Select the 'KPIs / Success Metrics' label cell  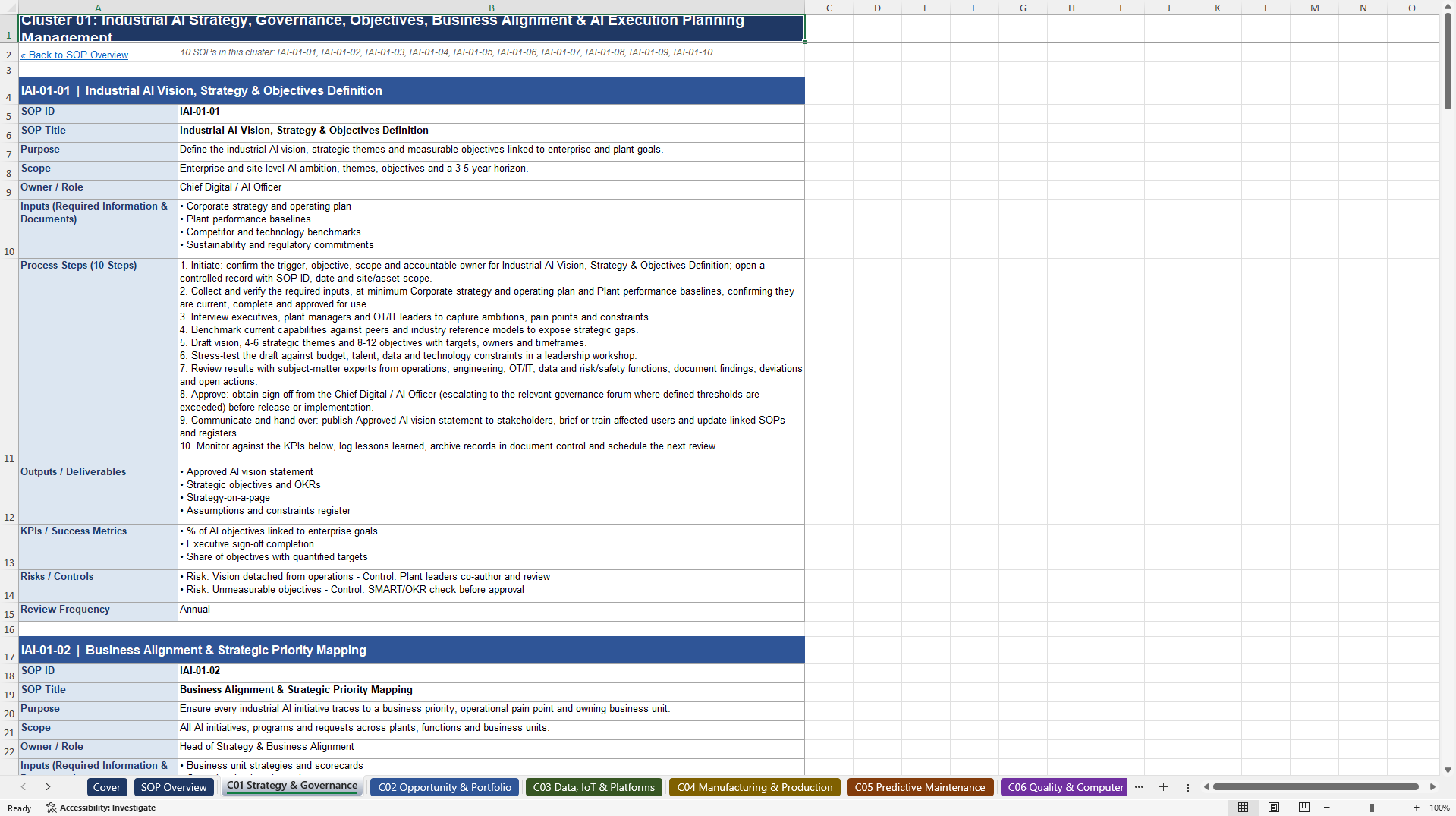click(98, 547)
